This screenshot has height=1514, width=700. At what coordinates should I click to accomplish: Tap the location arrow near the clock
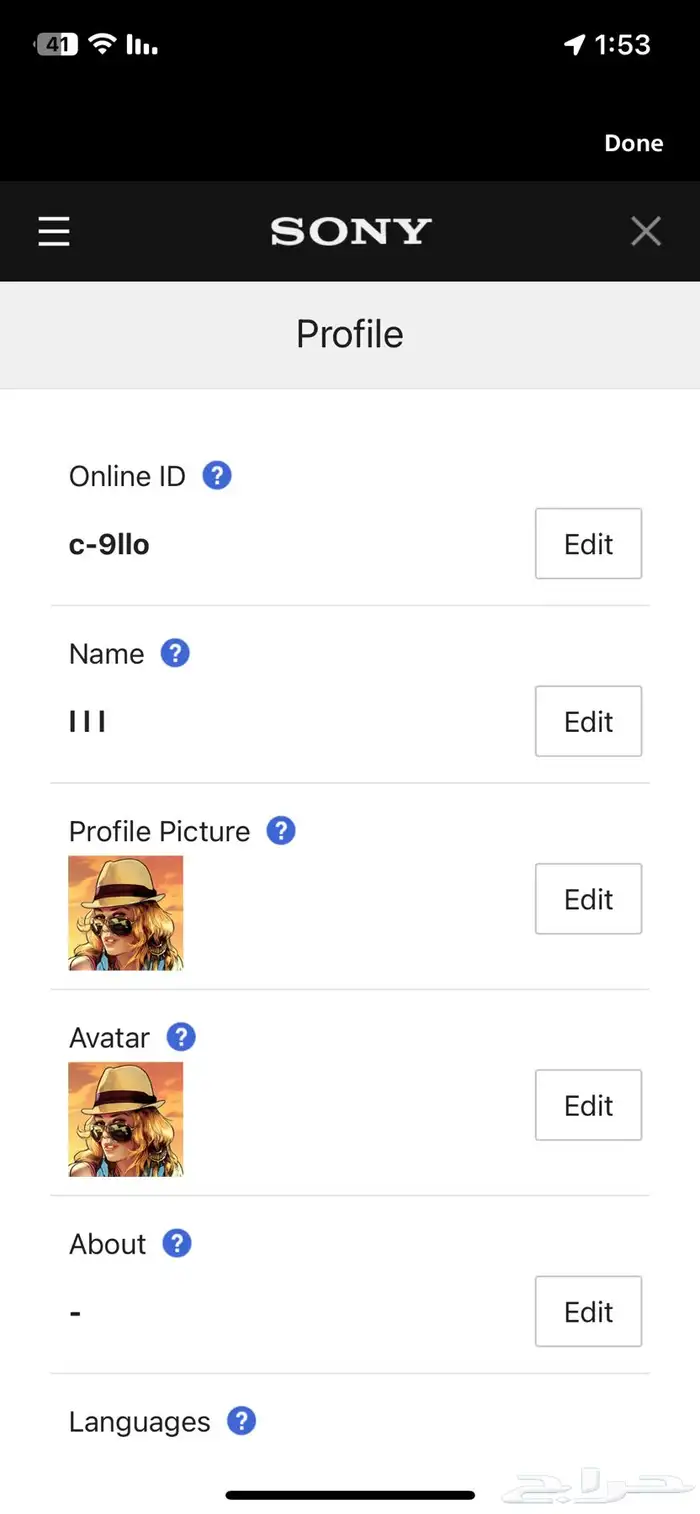point(573,44)
